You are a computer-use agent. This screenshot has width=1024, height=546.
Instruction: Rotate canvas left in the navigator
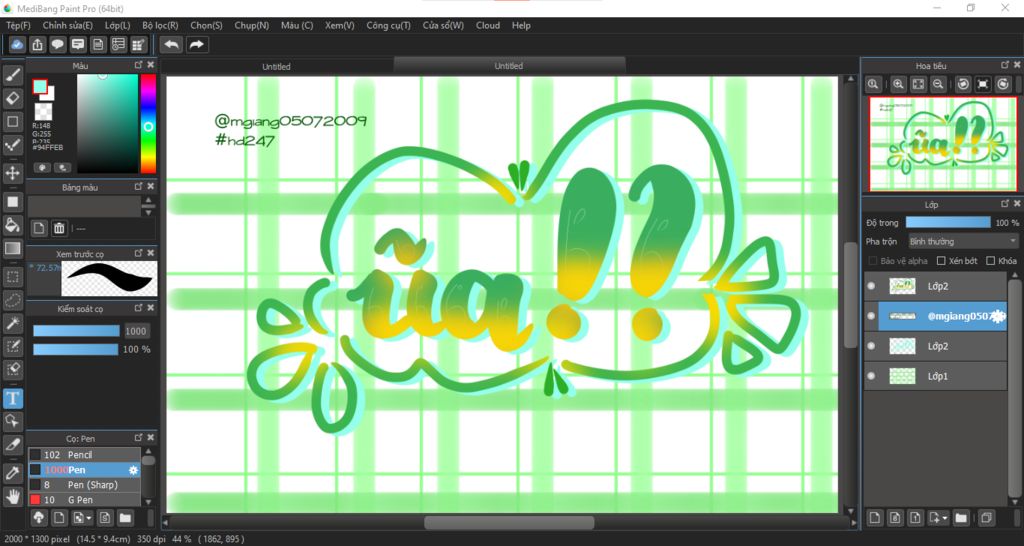pos(963,84)
